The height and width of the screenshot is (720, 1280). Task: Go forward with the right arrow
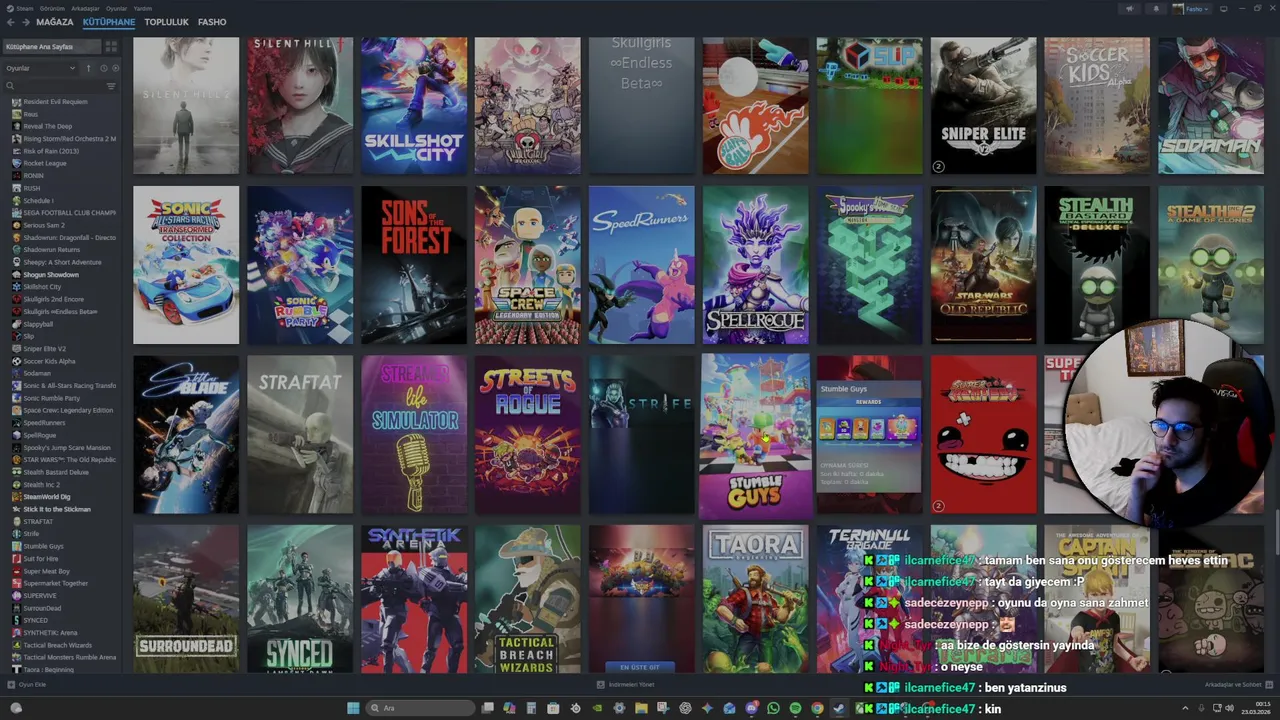(x=25, y=22)
